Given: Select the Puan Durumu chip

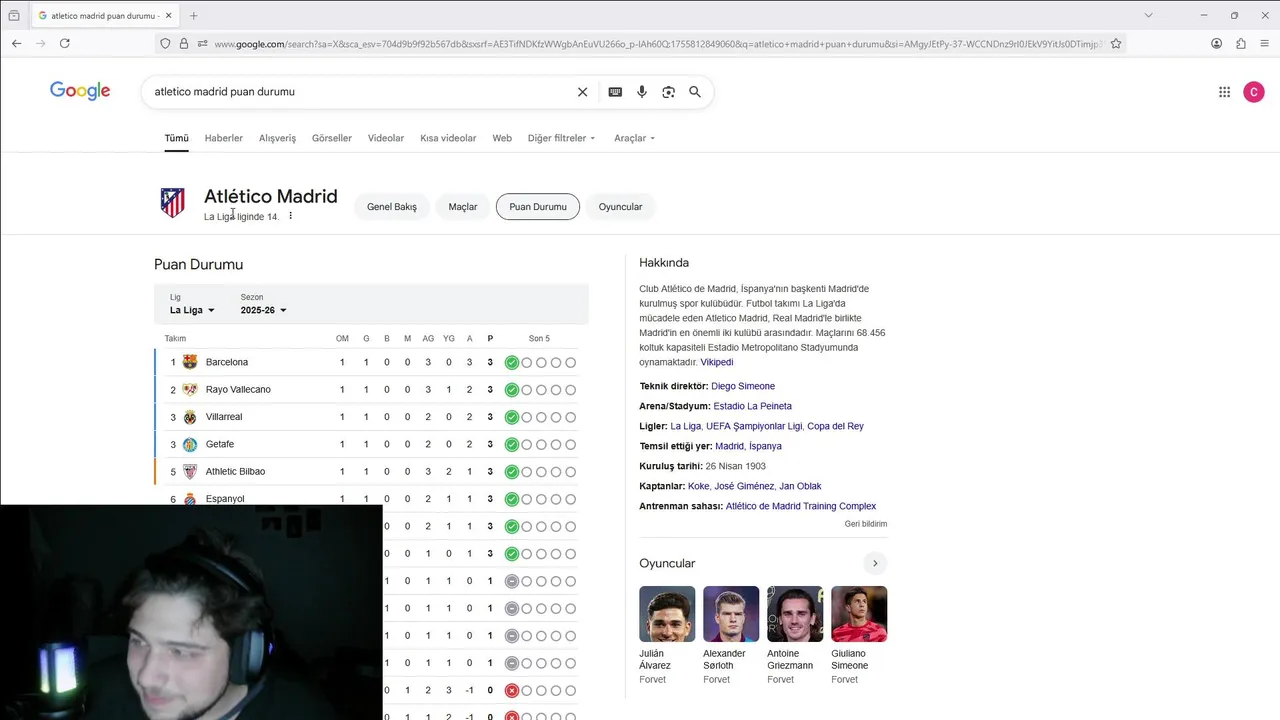Looking at the screenshot, I should point(538,207).
